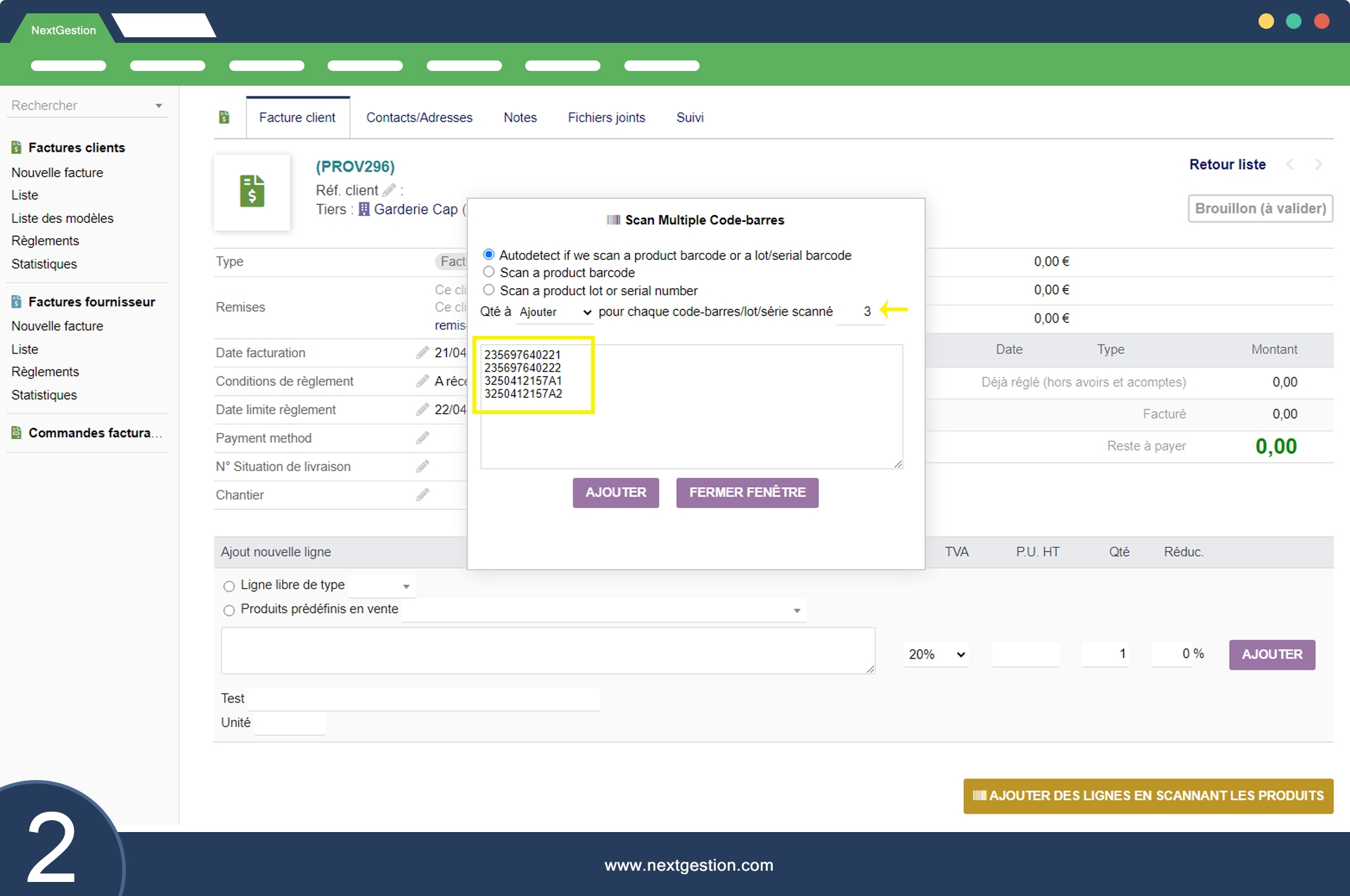Select 'Scan a product barcode' radio option
Viewport: 1350px width, 896px height.
[x=489, y=272]
